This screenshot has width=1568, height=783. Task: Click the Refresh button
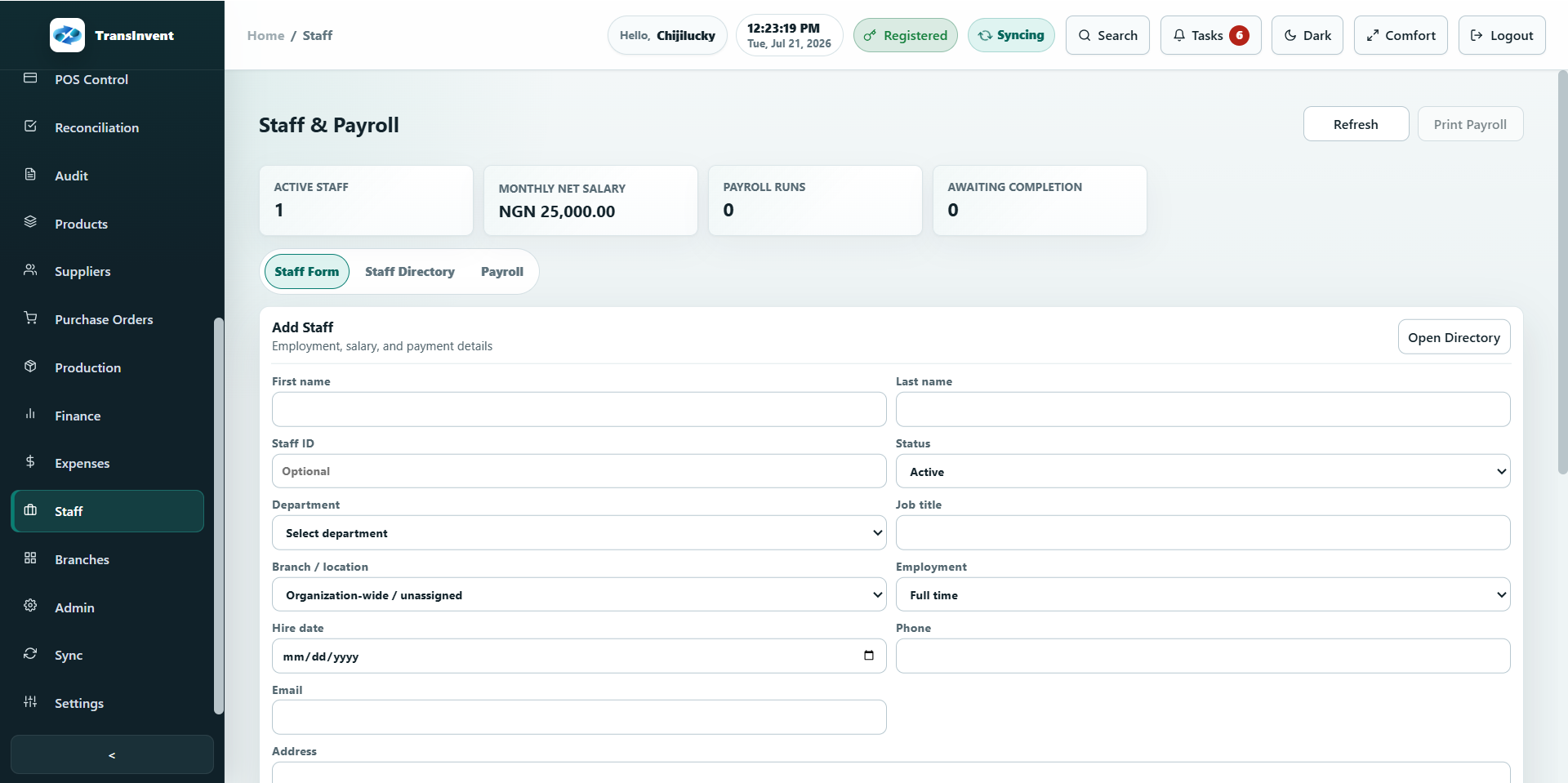coord(1356,124)
